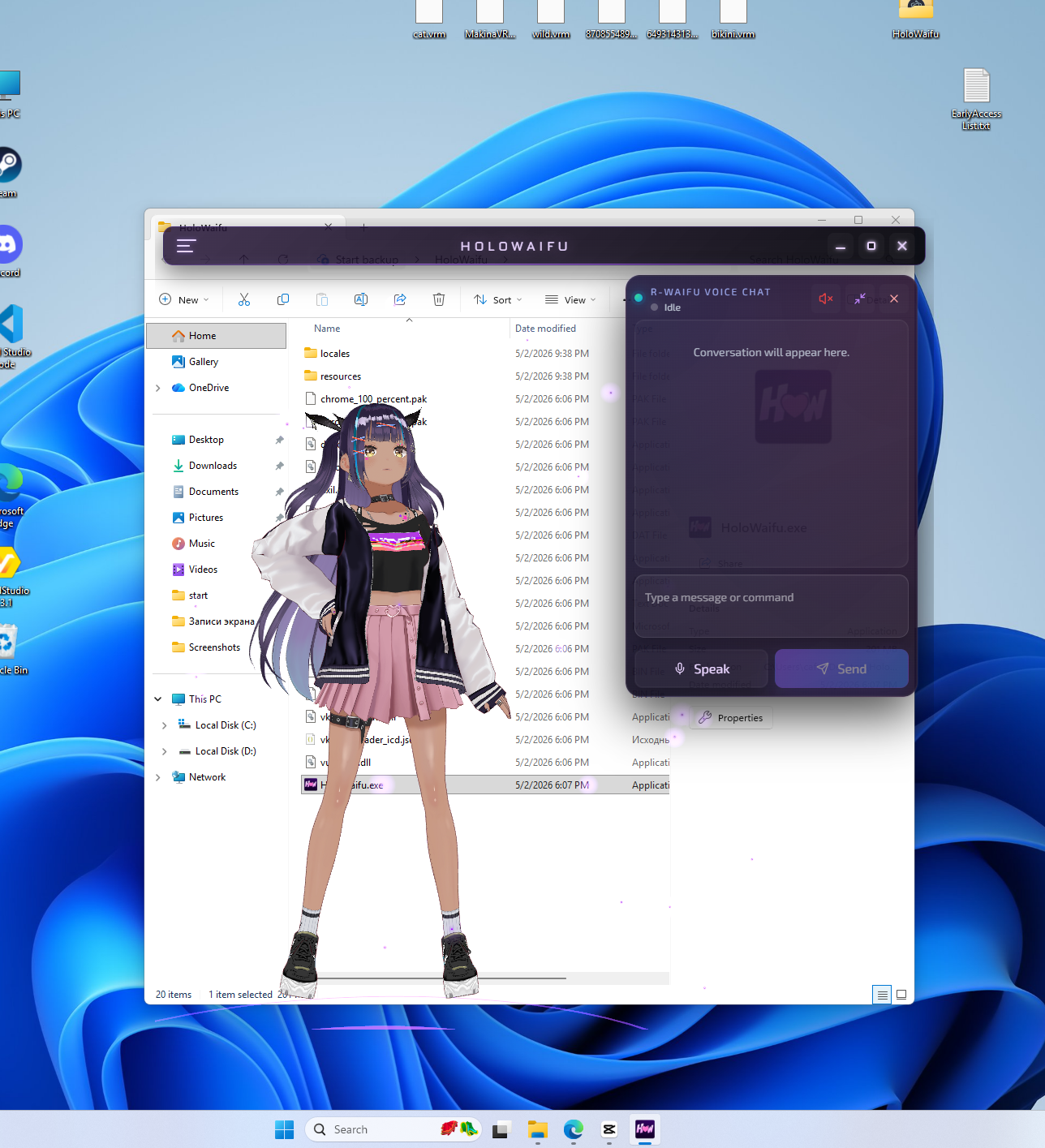1045x1148 pixels.
Task: Select Home in Explorer navigation pane
Action: (217, 336)
